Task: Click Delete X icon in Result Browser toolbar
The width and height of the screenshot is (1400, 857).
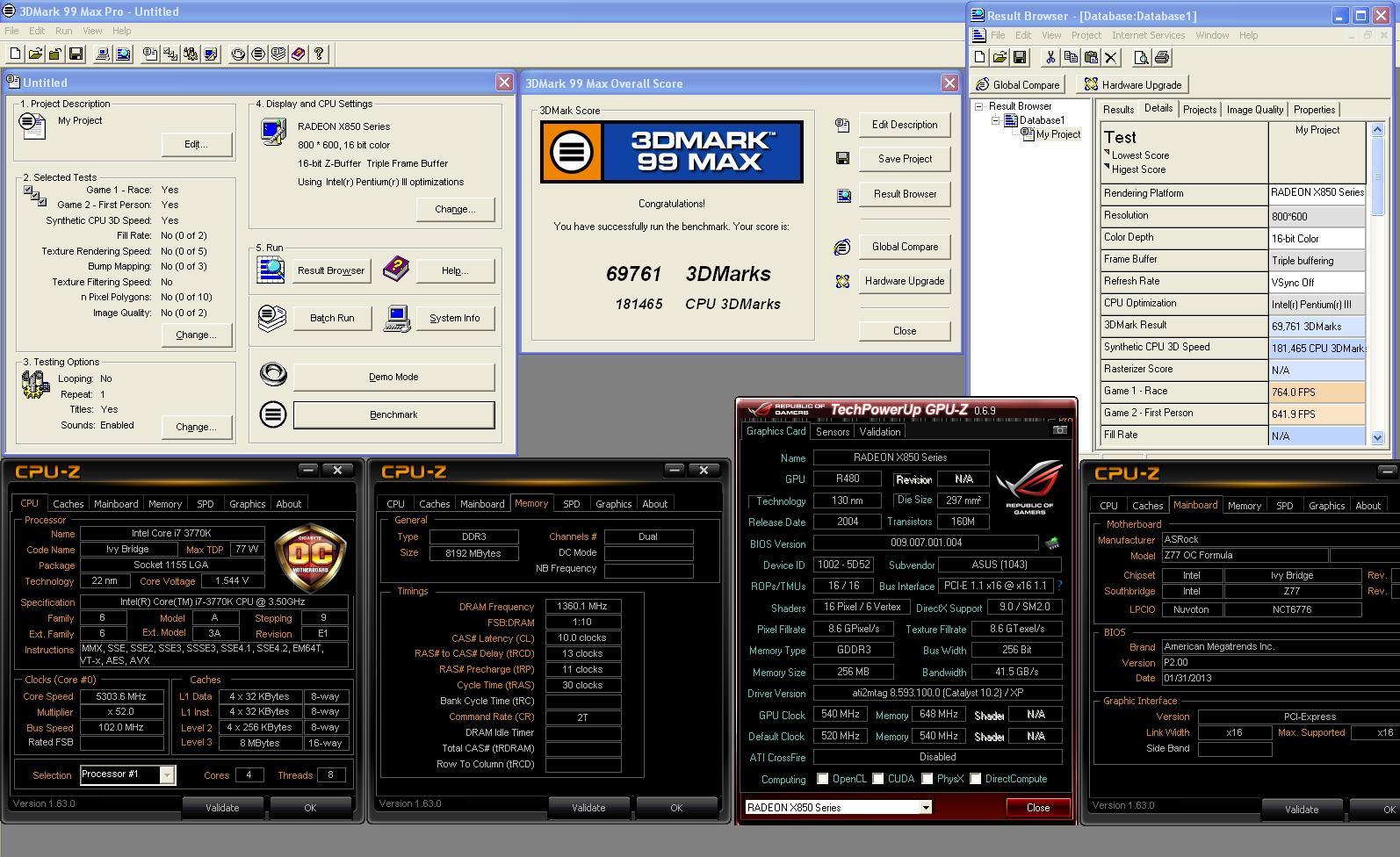Action: (1111, 58)
